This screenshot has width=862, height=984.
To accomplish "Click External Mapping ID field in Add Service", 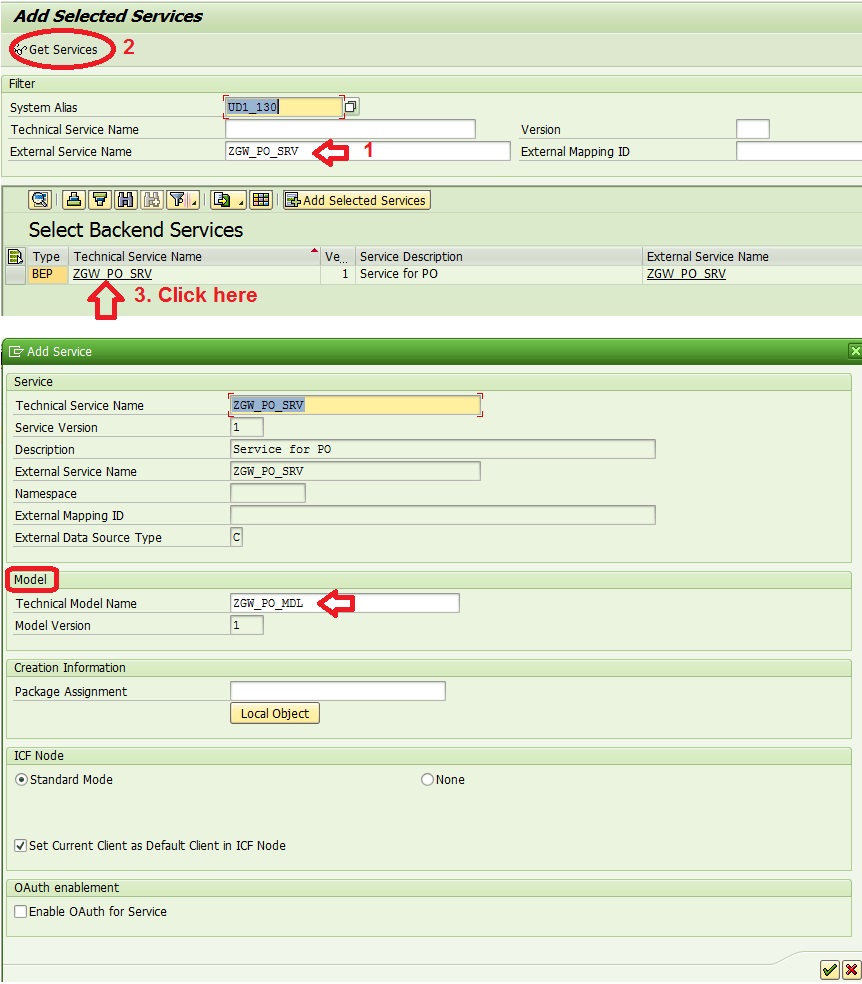I will pyautogui.click(x=443, y=515).
